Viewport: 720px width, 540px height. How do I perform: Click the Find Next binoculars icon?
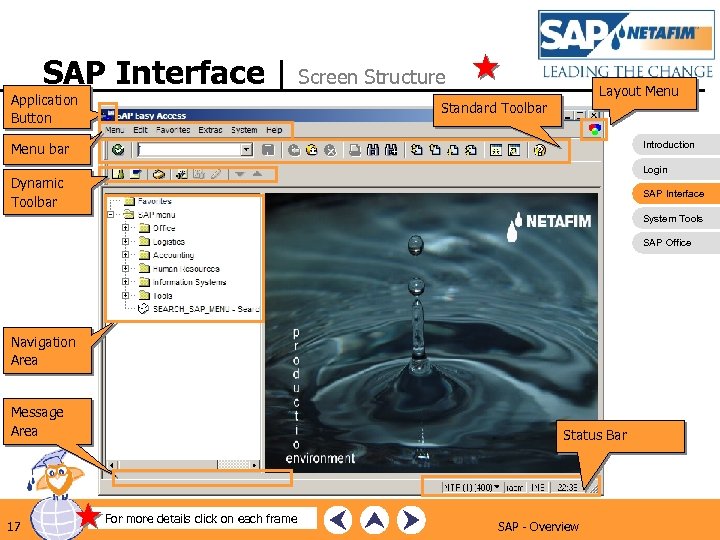pos(391,150)
